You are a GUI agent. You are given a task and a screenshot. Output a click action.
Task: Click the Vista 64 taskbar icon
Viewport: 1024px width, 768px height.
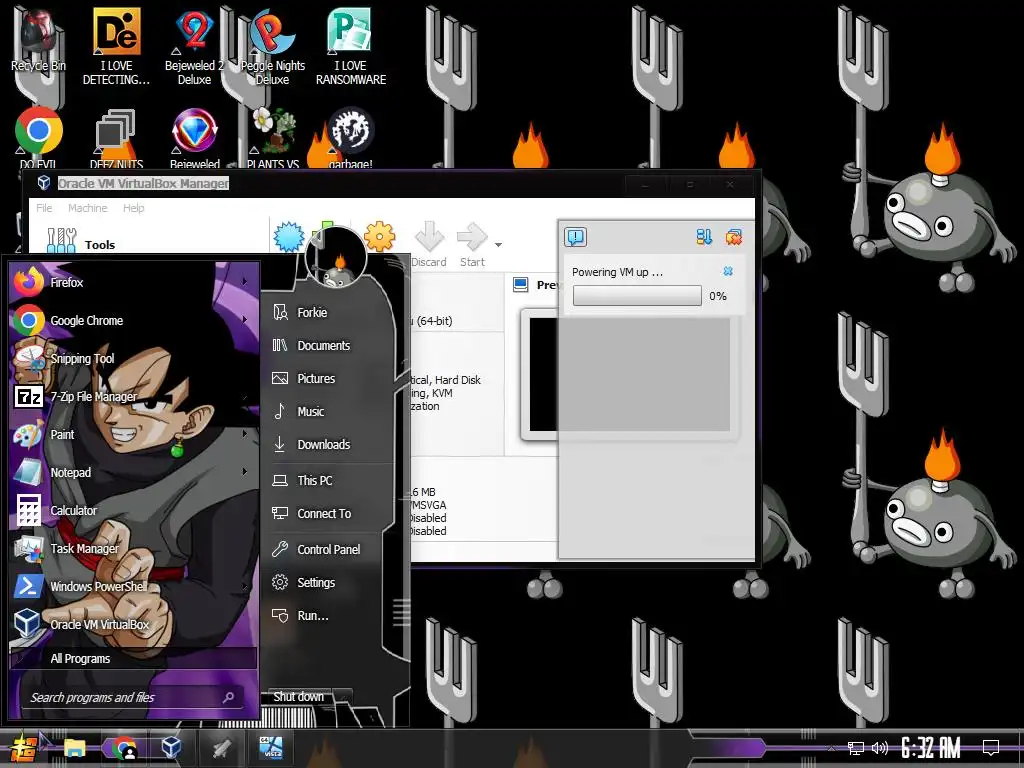click(270, 748)
